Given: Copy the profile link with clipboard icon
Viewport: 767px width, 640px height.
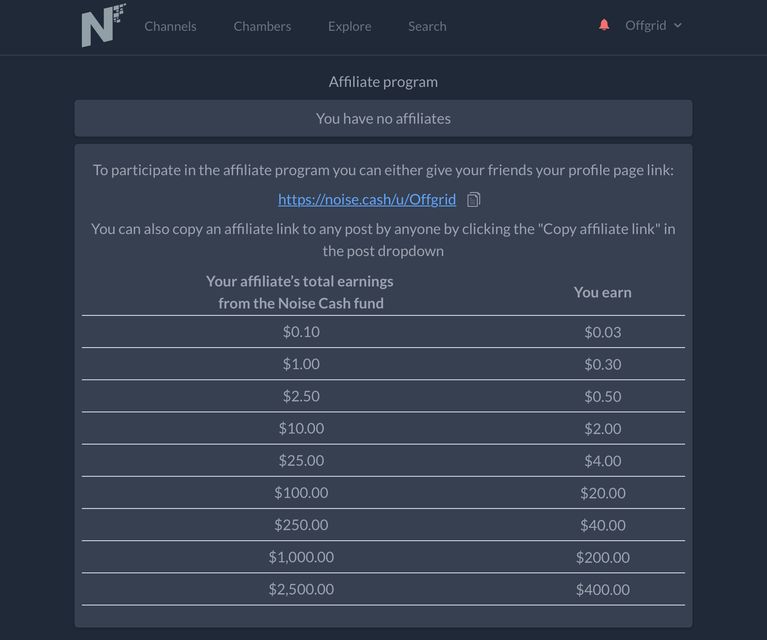Looking at the screenshot, I should point(474,200).
